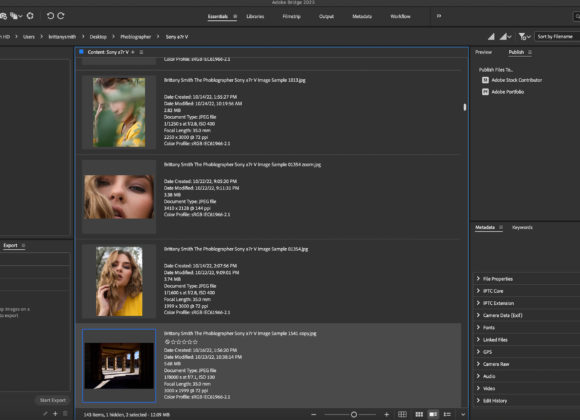
Task: Switch to the Output workspace
Action: pos(326,16)
